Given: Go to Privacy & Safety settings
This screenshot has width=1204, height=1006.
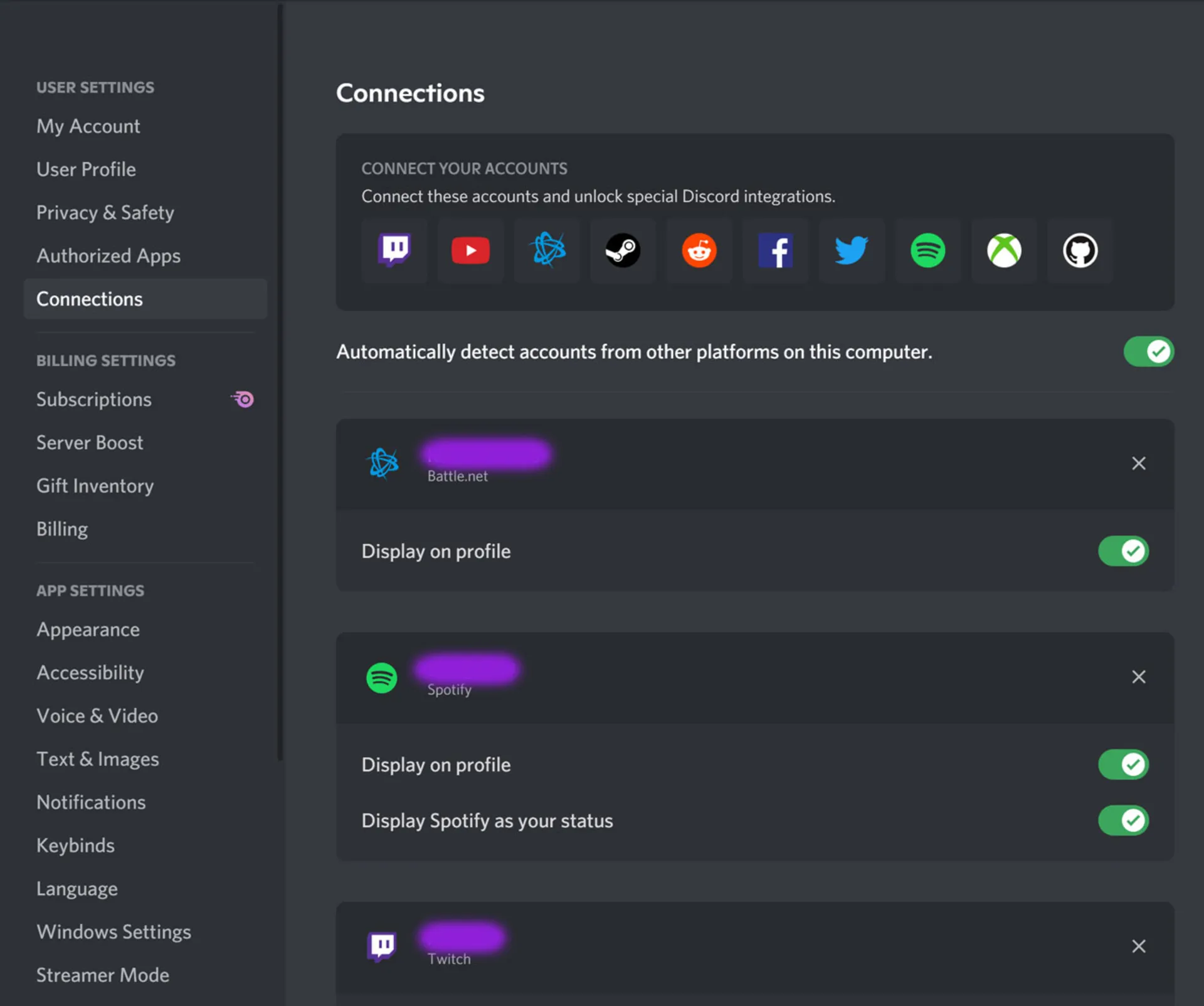Looking at the screenshot, I should click(x=105, y=213).
